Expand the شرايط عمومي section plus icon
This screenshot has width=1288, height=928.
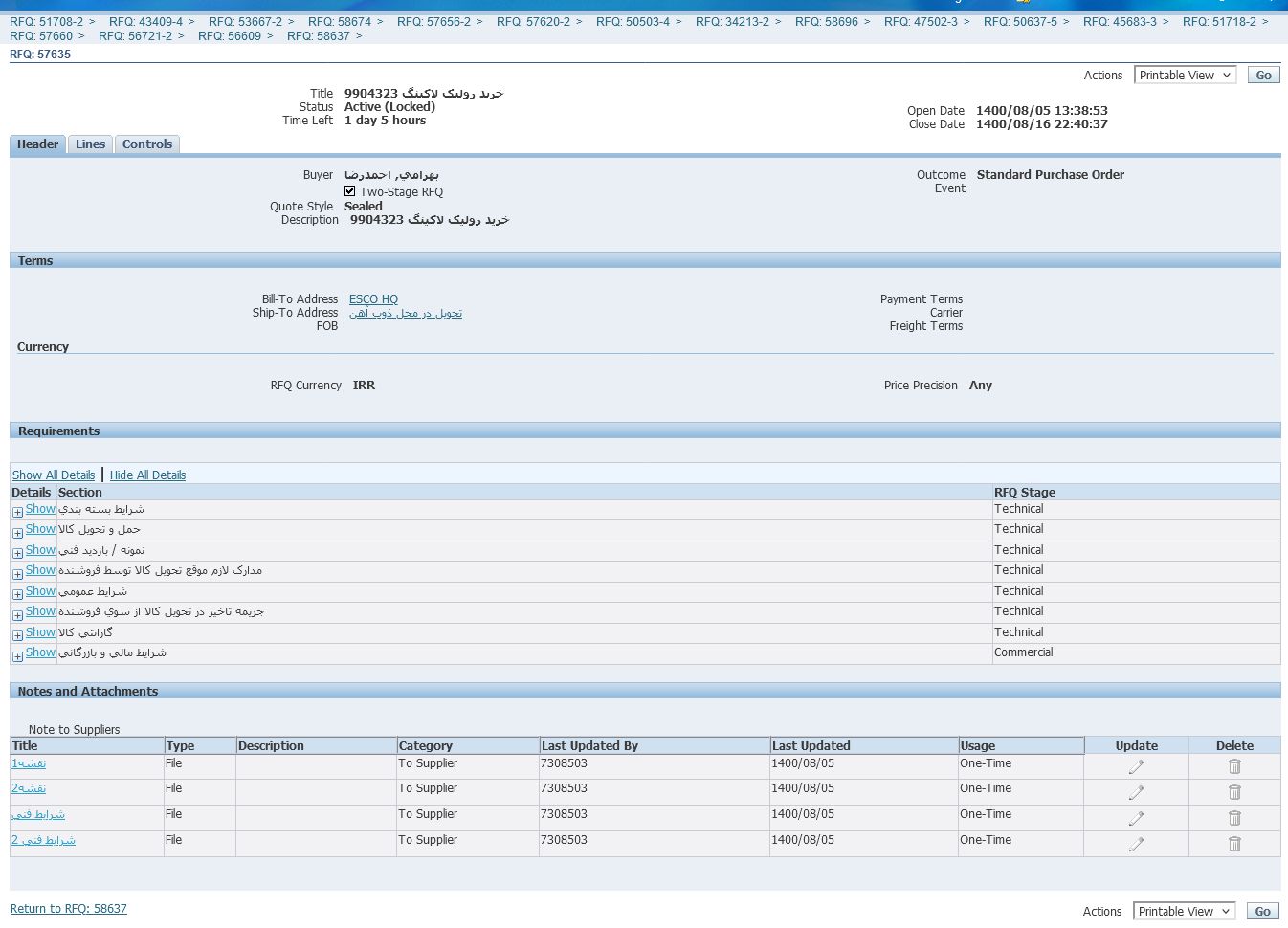[x=17, y=594]
